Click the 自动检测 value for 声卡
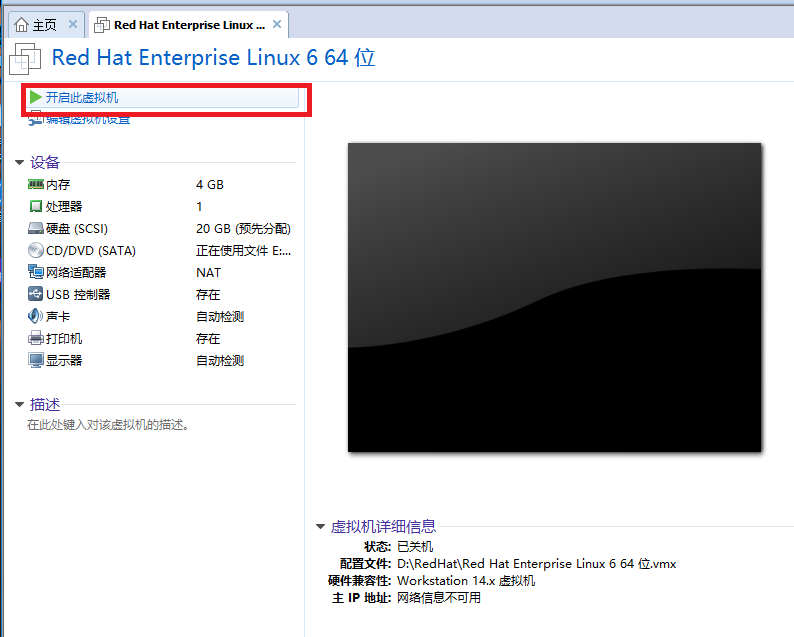The width and height of the screenshot is (794, 637). point(220,317)
